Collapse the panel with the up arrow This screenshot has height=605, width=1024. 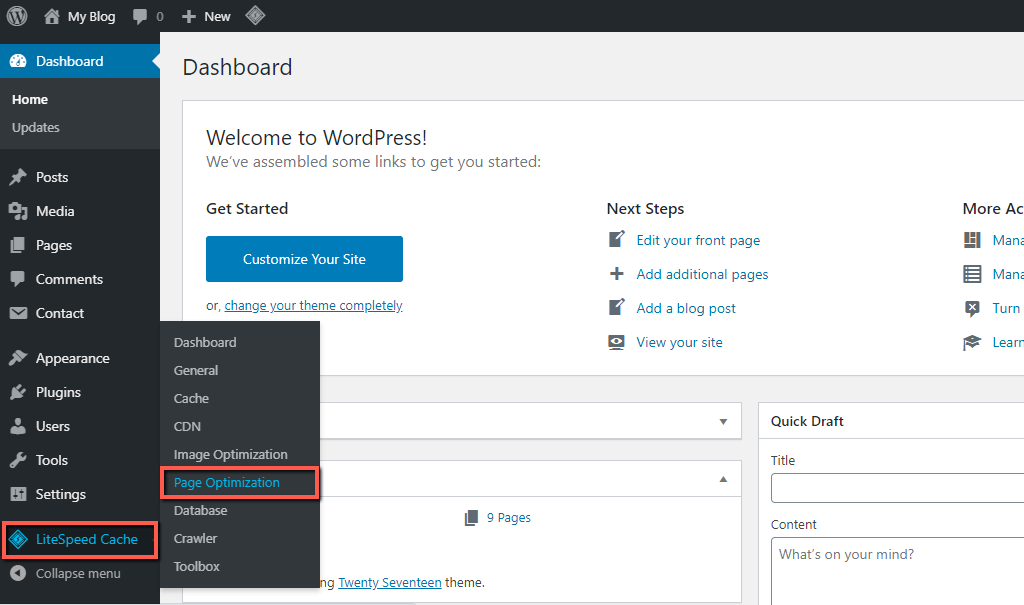[x=723, y=480]
